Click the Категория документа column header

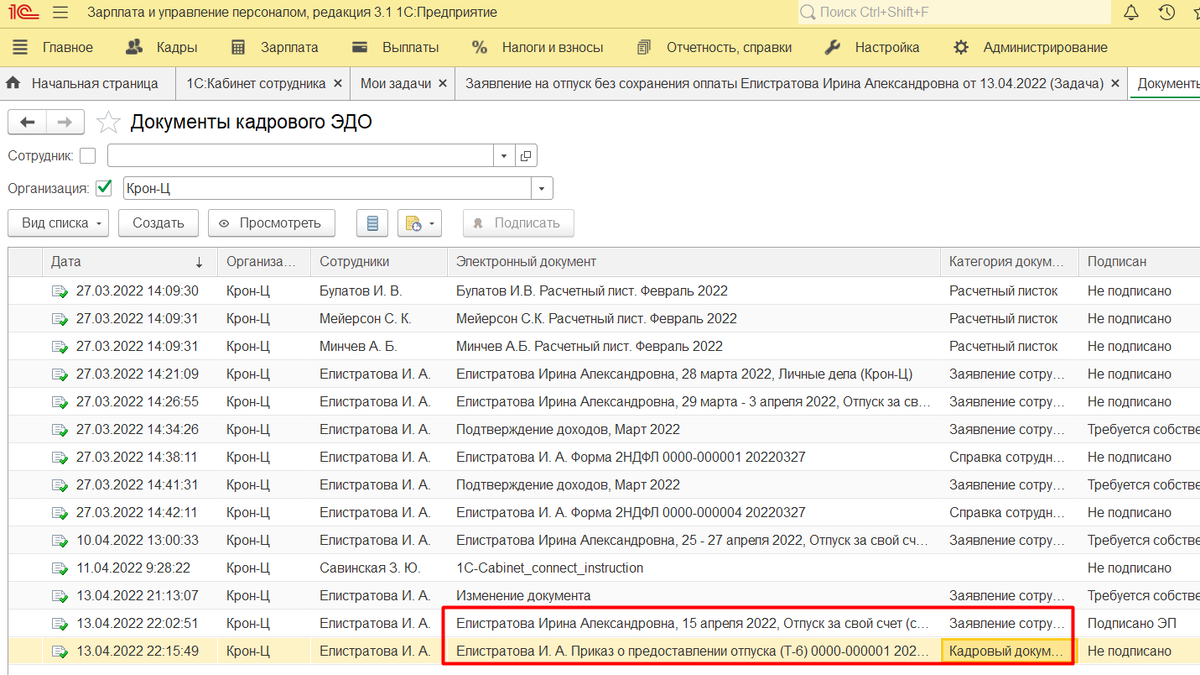(x=1009, y=262)
